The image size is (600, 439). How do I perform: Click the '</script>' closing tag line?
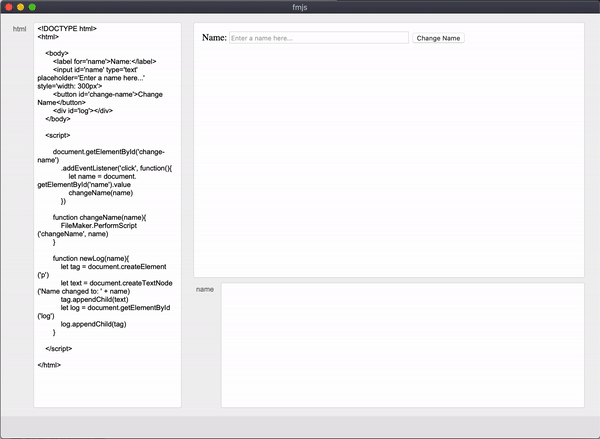pos(59,349)
